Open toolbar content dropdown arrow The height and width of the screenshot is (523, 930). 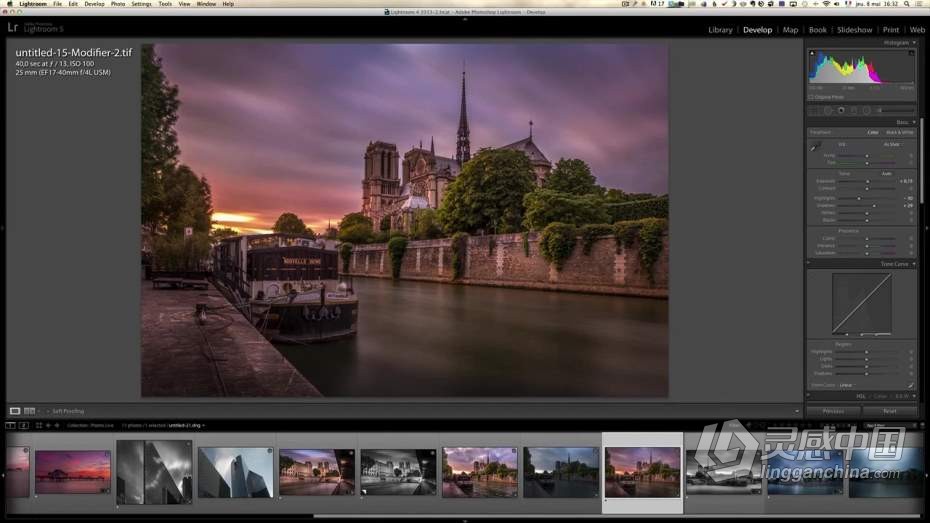pyautogui.click(x=797, y=411)
